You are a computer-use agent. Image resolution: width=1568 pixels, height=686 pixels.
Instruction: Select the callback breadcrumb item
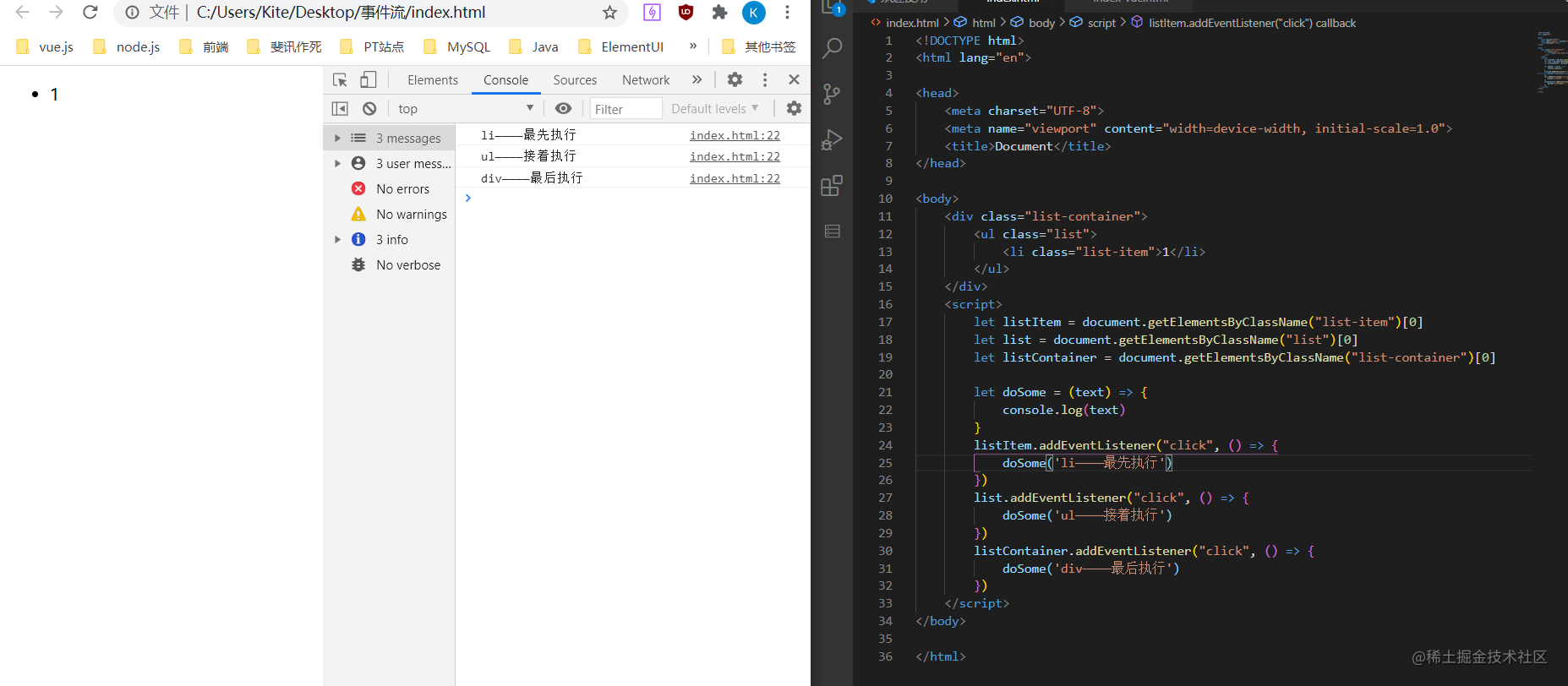pos(1252,23)
